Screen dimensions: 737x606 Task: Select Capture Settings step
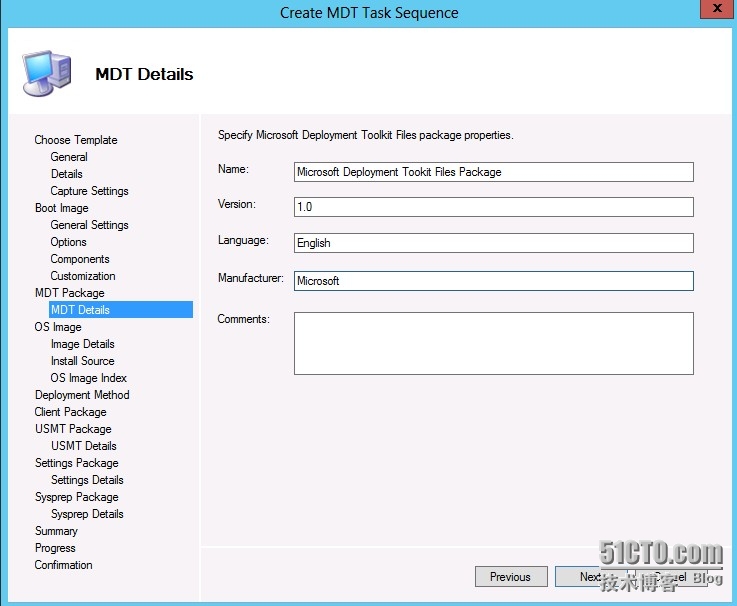point(89,191)
